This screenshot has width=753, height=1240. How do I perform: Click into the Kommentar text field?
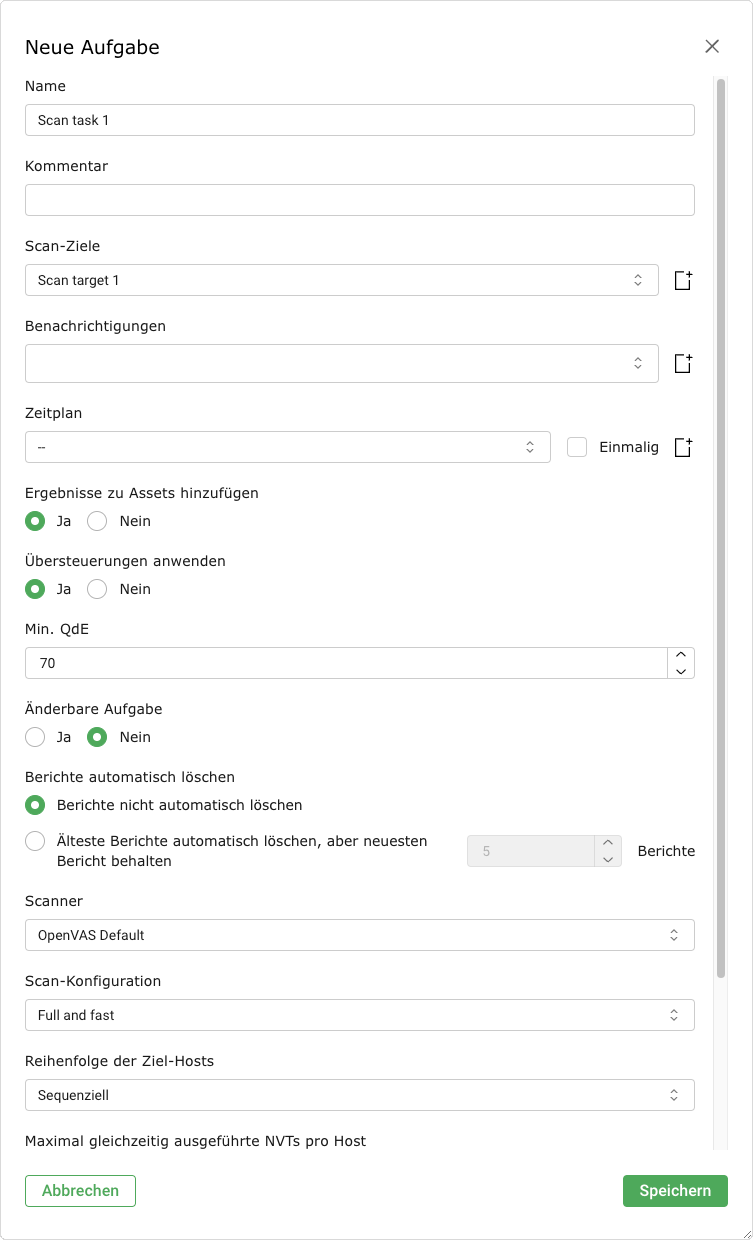(x=359, y=200)
